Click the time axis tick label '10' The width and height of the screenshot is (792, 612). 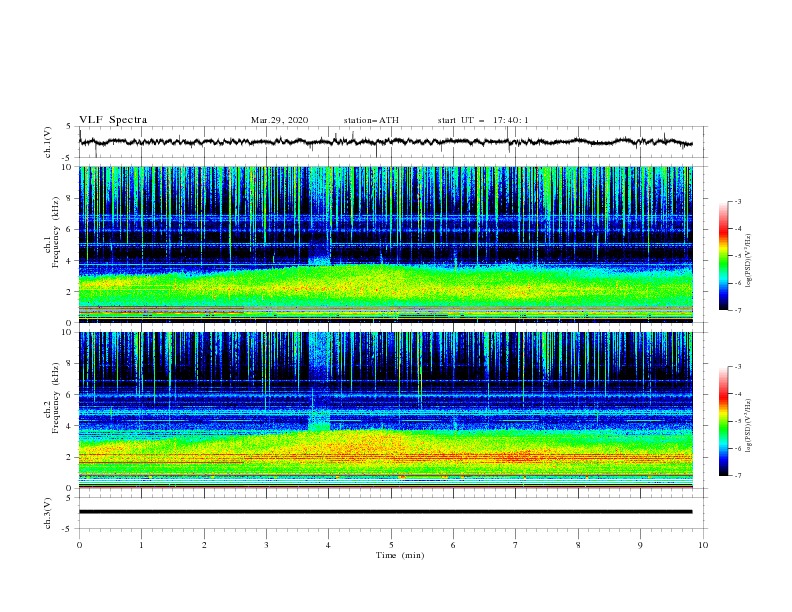(x=703, y=545)
